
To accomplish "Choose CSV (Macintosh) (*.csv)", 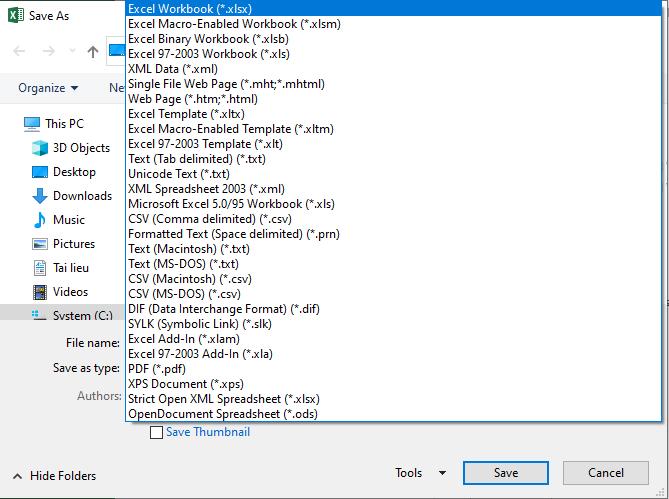I will point(393,279).
